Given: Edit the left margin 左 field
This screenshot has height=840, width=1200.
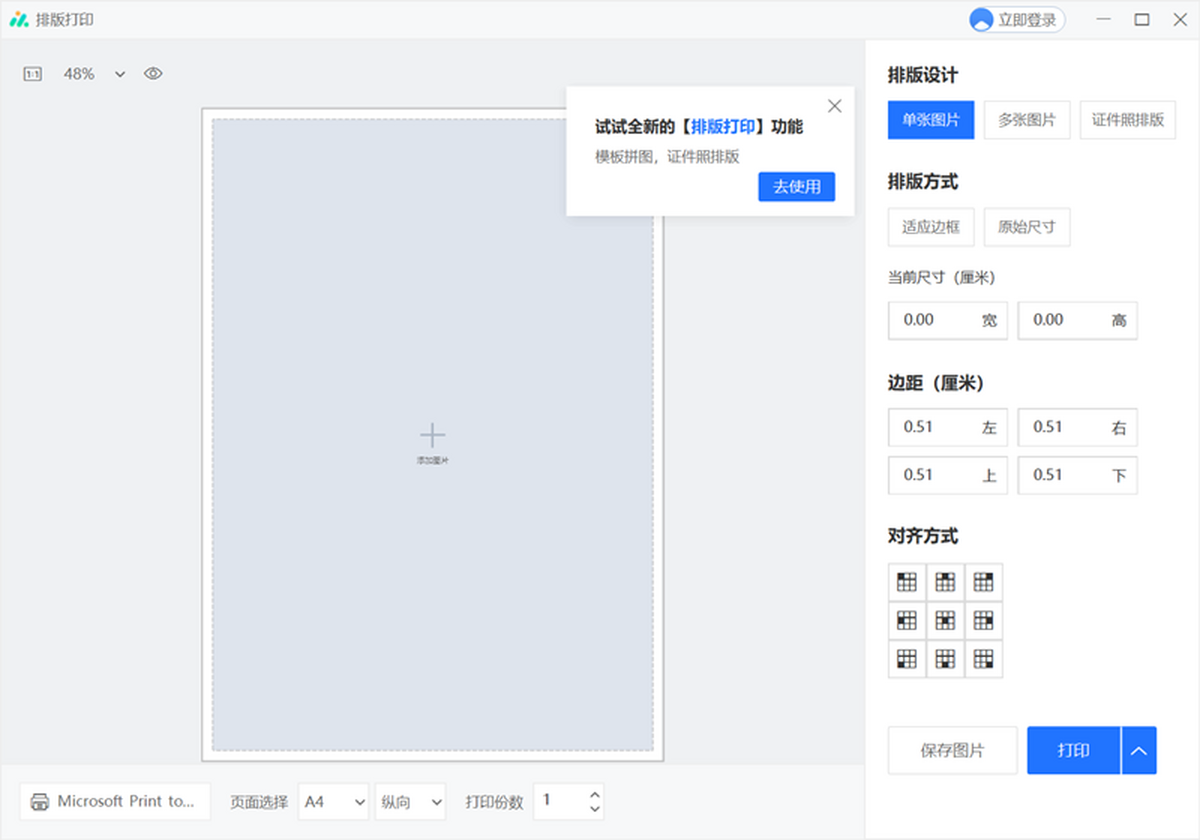Looking at the screenshot, I should (x=948, y=427).
